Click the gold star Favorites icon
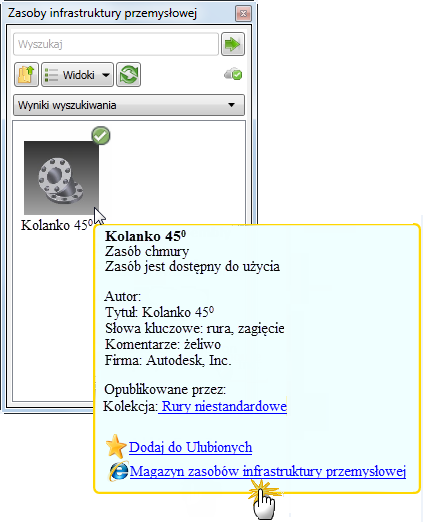The width and height of the screenshot is (423, 522). [x=116, y=446]
